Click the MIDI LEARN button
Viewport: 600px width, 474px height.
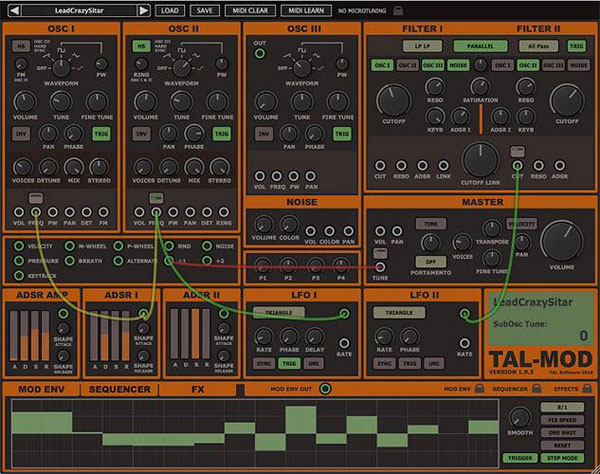(308, 10)
